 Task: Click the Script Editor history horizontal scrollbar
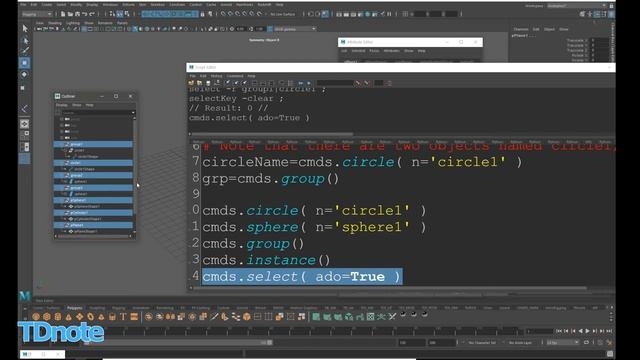coord(273,134)
